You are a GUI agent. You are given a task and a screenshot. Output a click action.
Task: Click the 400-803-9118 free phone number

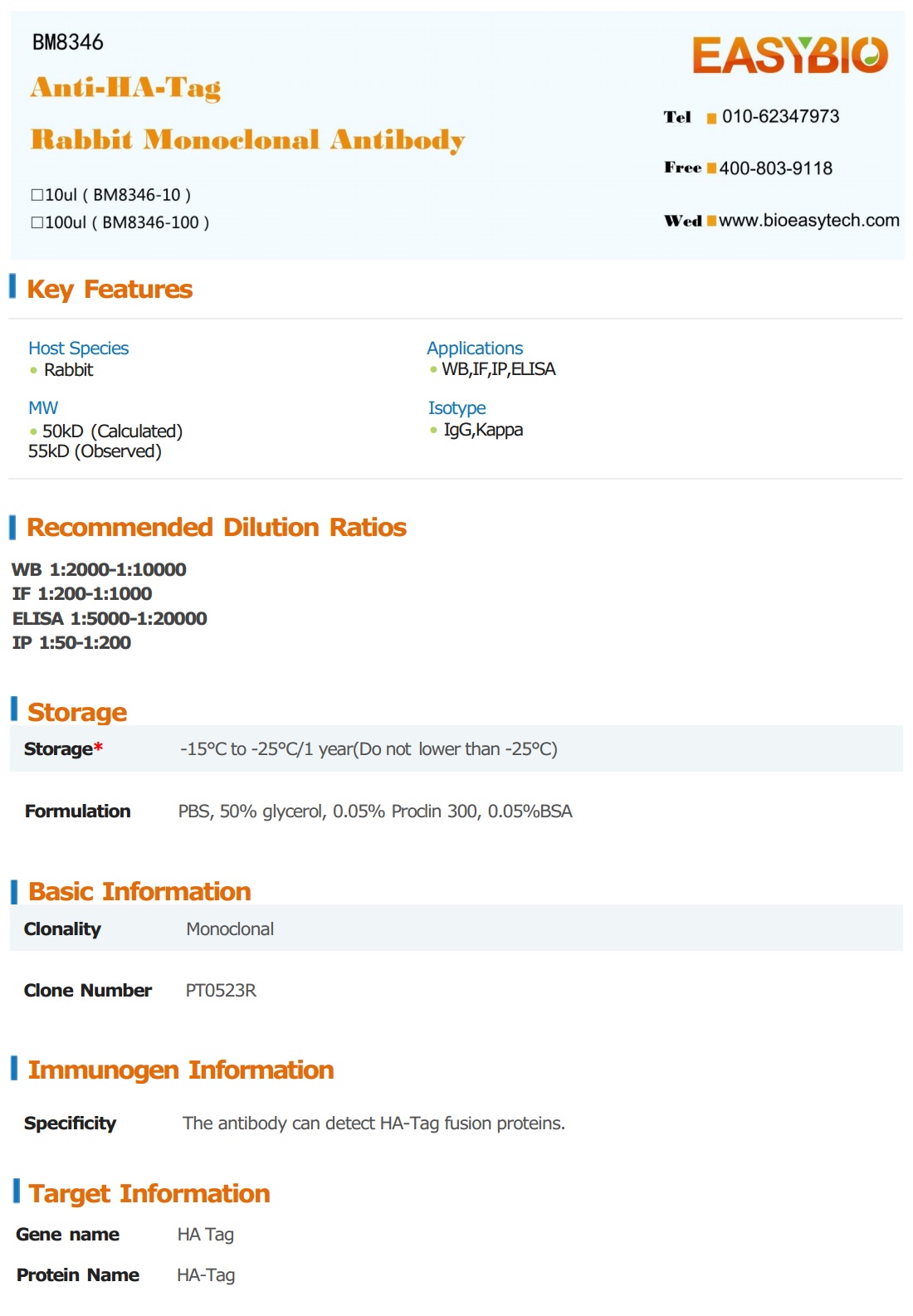coord(775,168)
